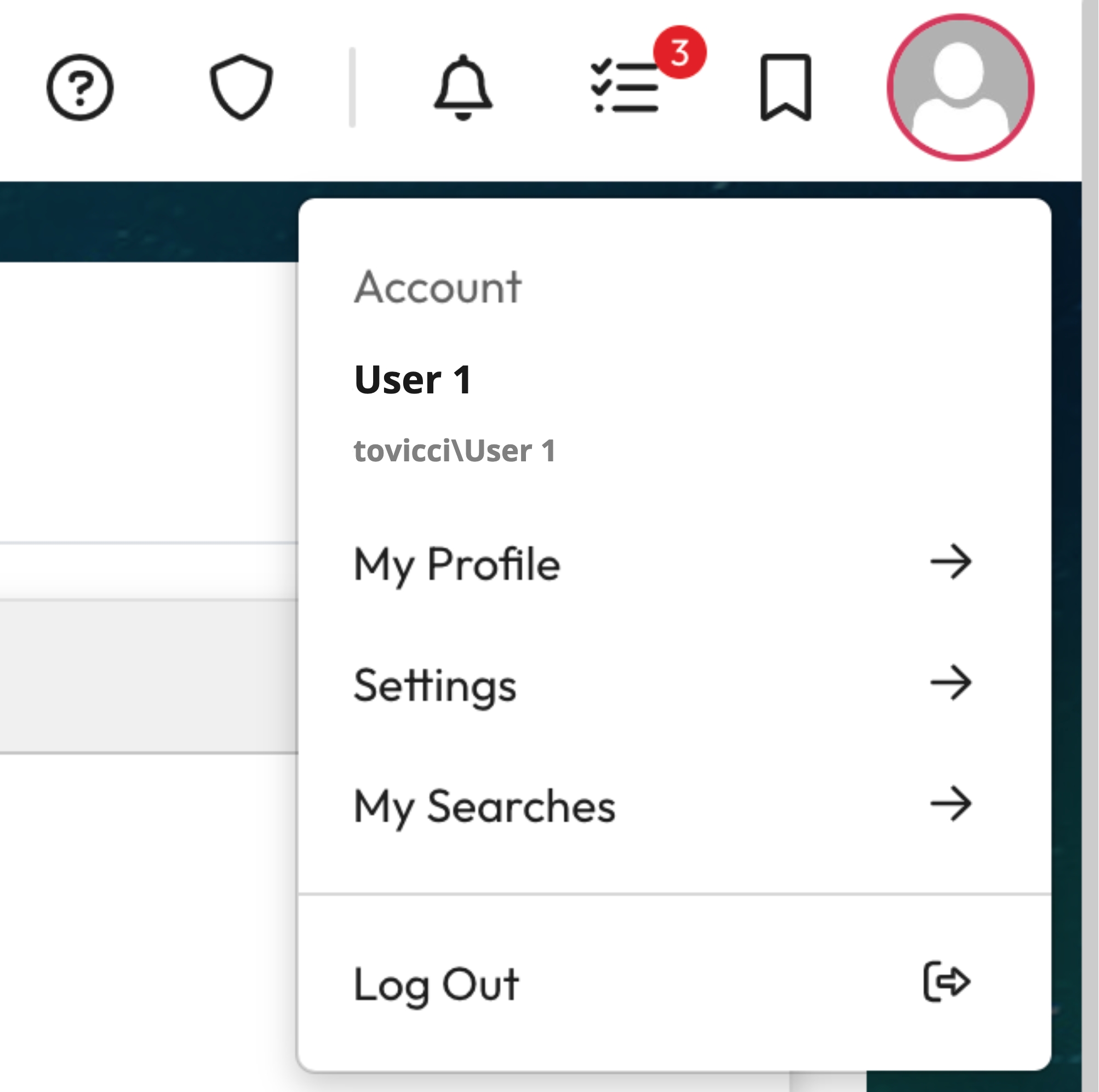The width and height of the screenshot is (1099, 1092).
Task: Open My Profile menu entry
Action: click(457, 564)
